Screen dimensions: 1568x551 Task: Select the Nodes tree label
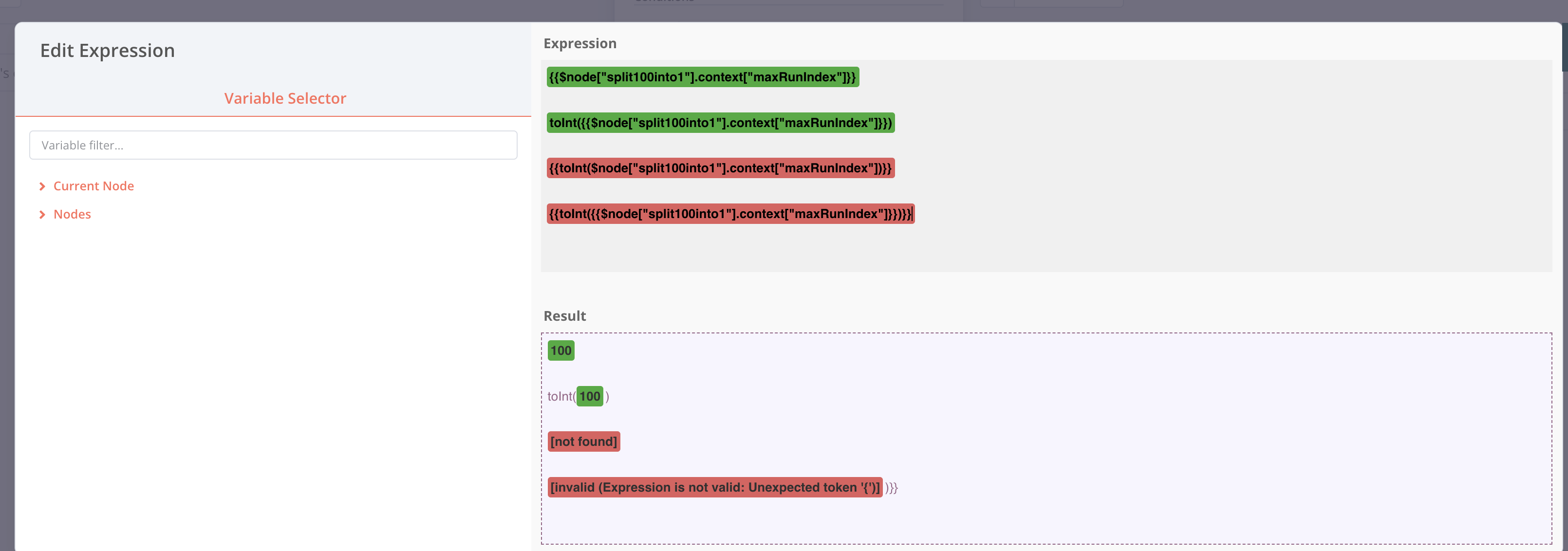coord(72,214)
